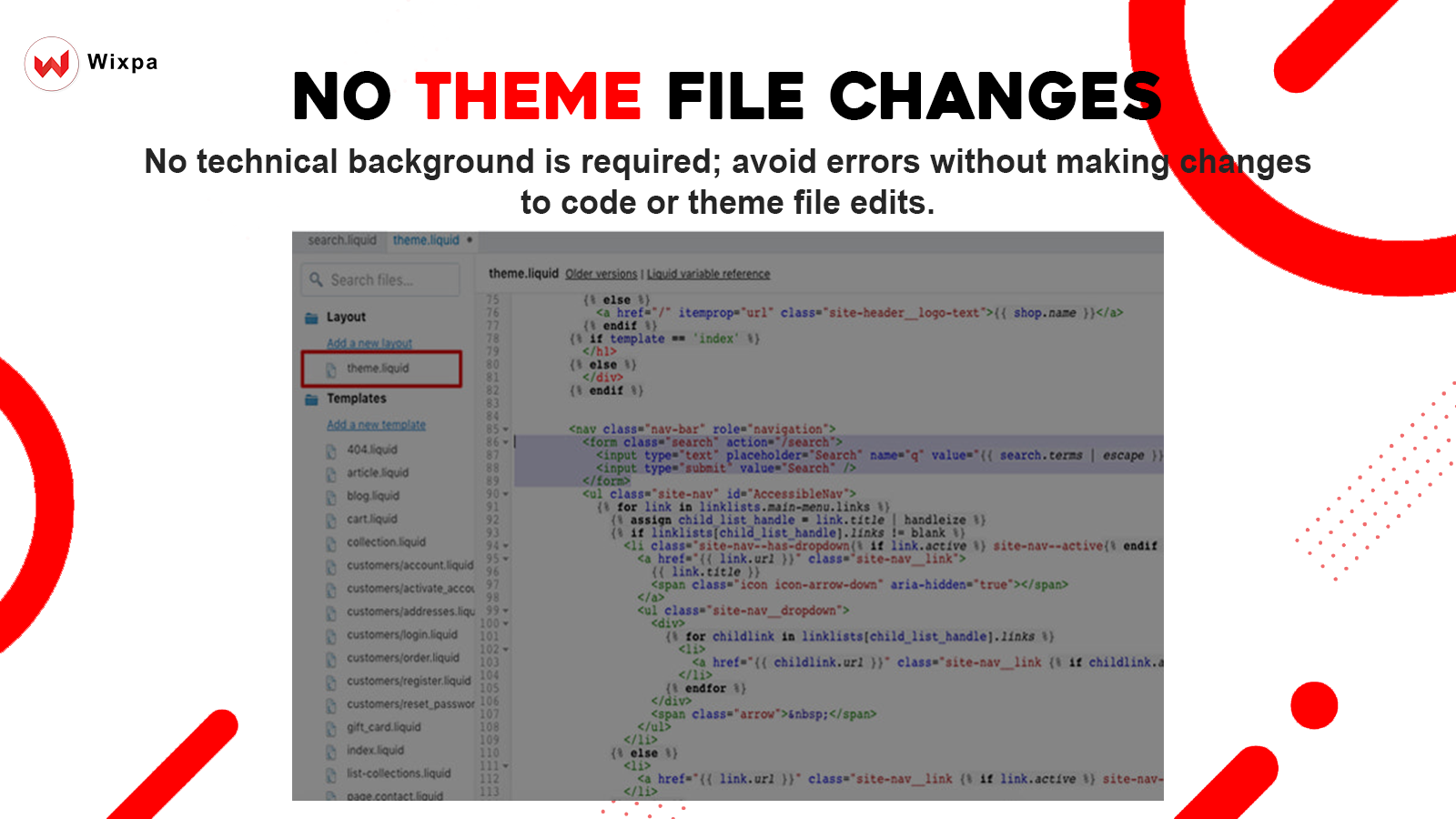The height and width of the screenshot is (819, 1456).
Task: Collapse code fold arrow at line 85
Action: pyautogui.click(x=506, y=430)
